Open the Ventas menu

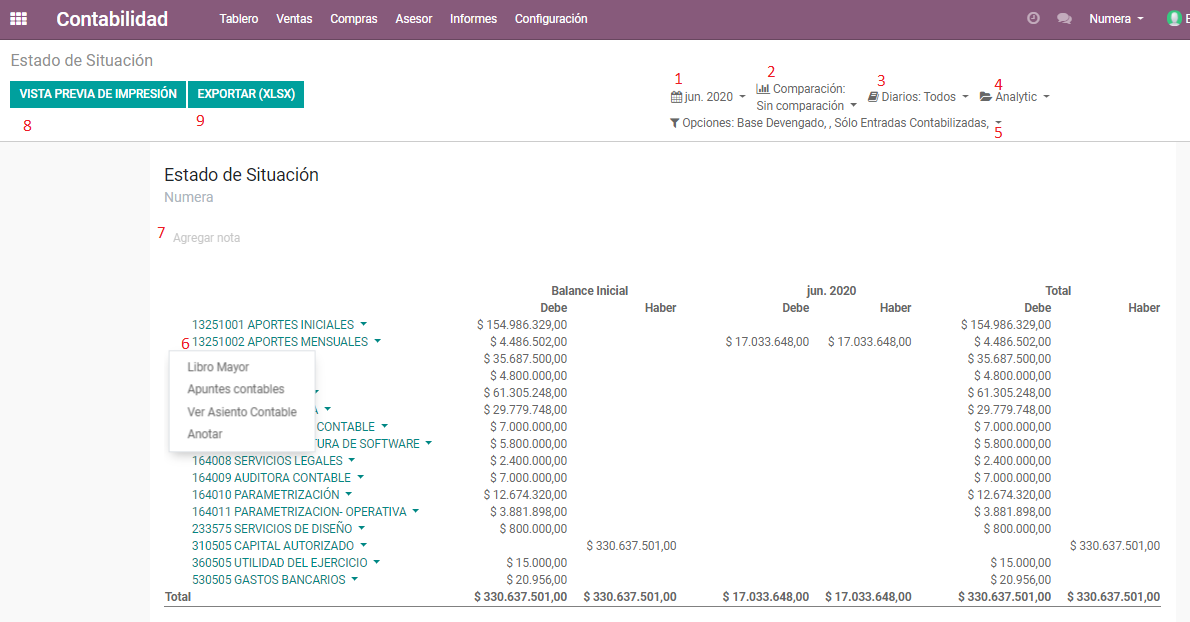pyautogui.click(x=294, y=19)
